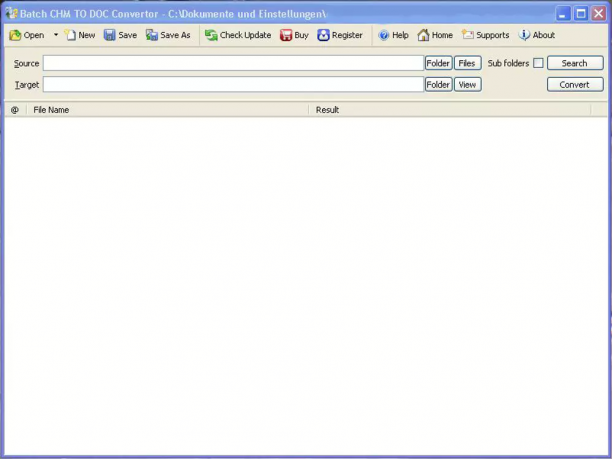Start conversion with Convert button

coord(575,84)
